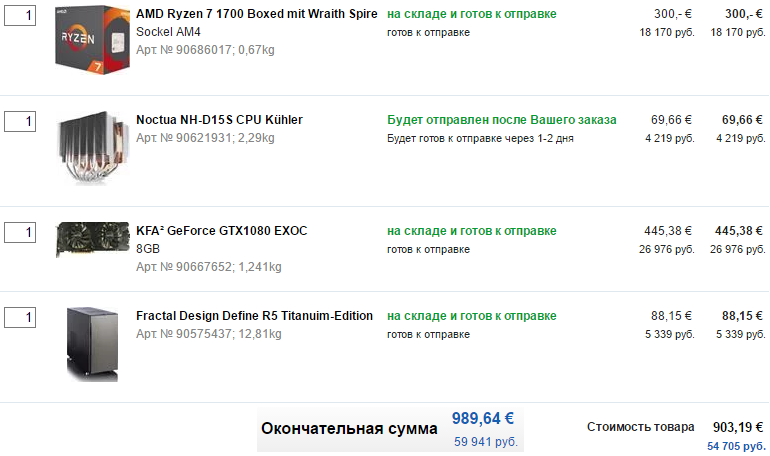This screenshot has width=770, height=456.
Task: Open Fractal Design Define R5 Titanium-Edition link
Action: [254, 316]
